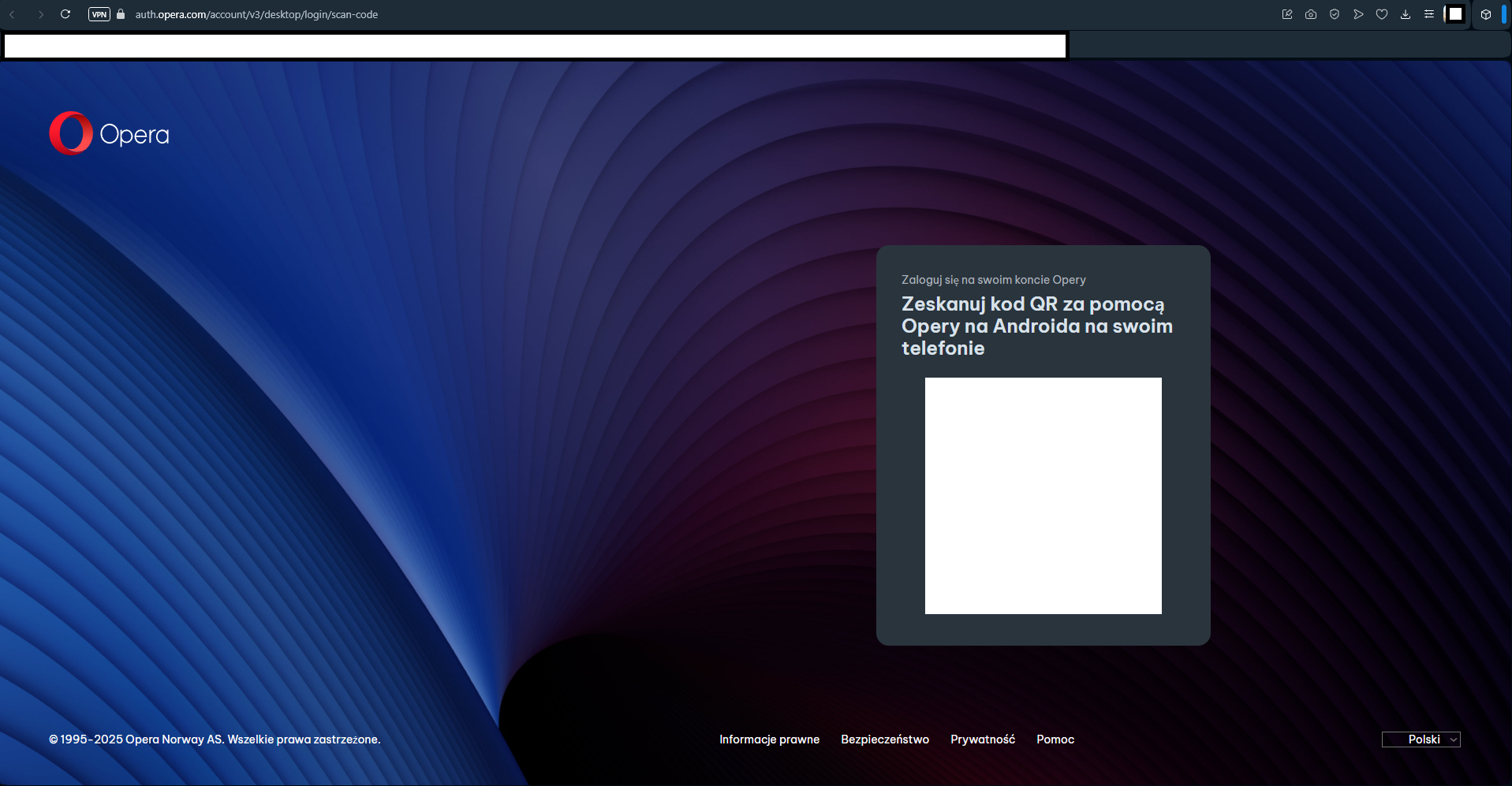Open the Downloads icon

pos(1406,14)
